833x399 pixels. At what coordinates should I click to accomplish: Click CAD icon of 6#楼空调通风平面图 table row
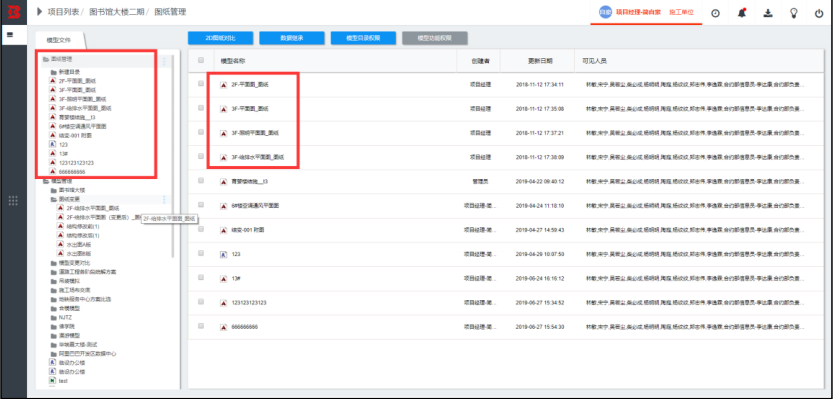coord(224,205)
